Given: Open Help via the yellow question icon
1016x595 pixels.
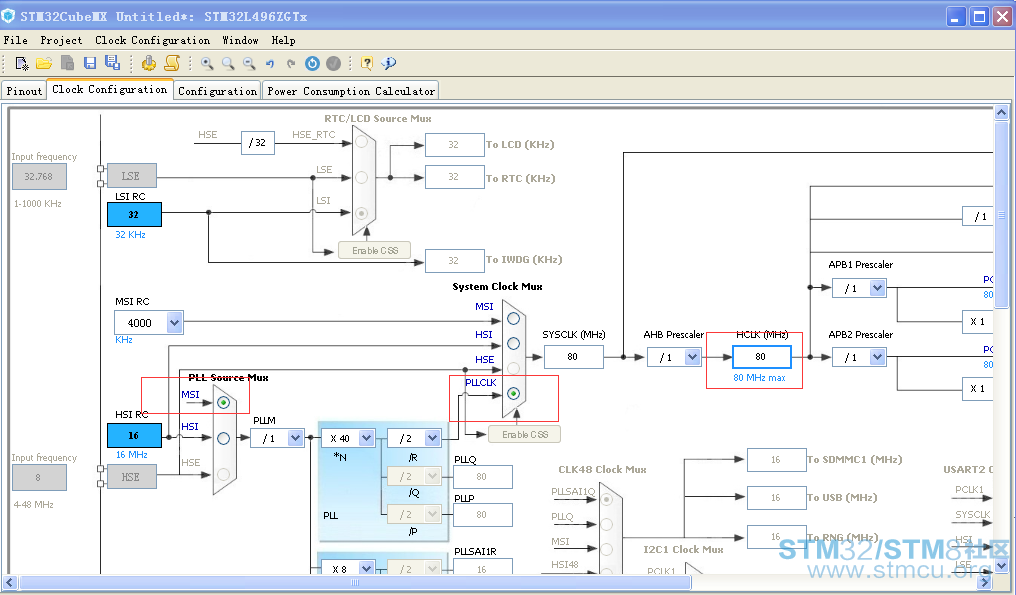Looking at the screenshot, I should pos(367,63).
